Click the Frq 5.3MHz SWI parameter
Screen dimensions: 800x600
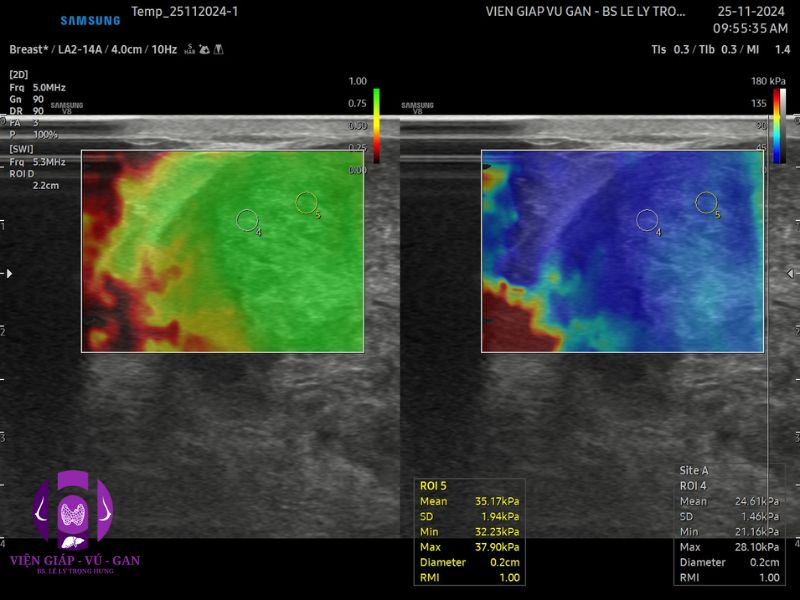37,162
